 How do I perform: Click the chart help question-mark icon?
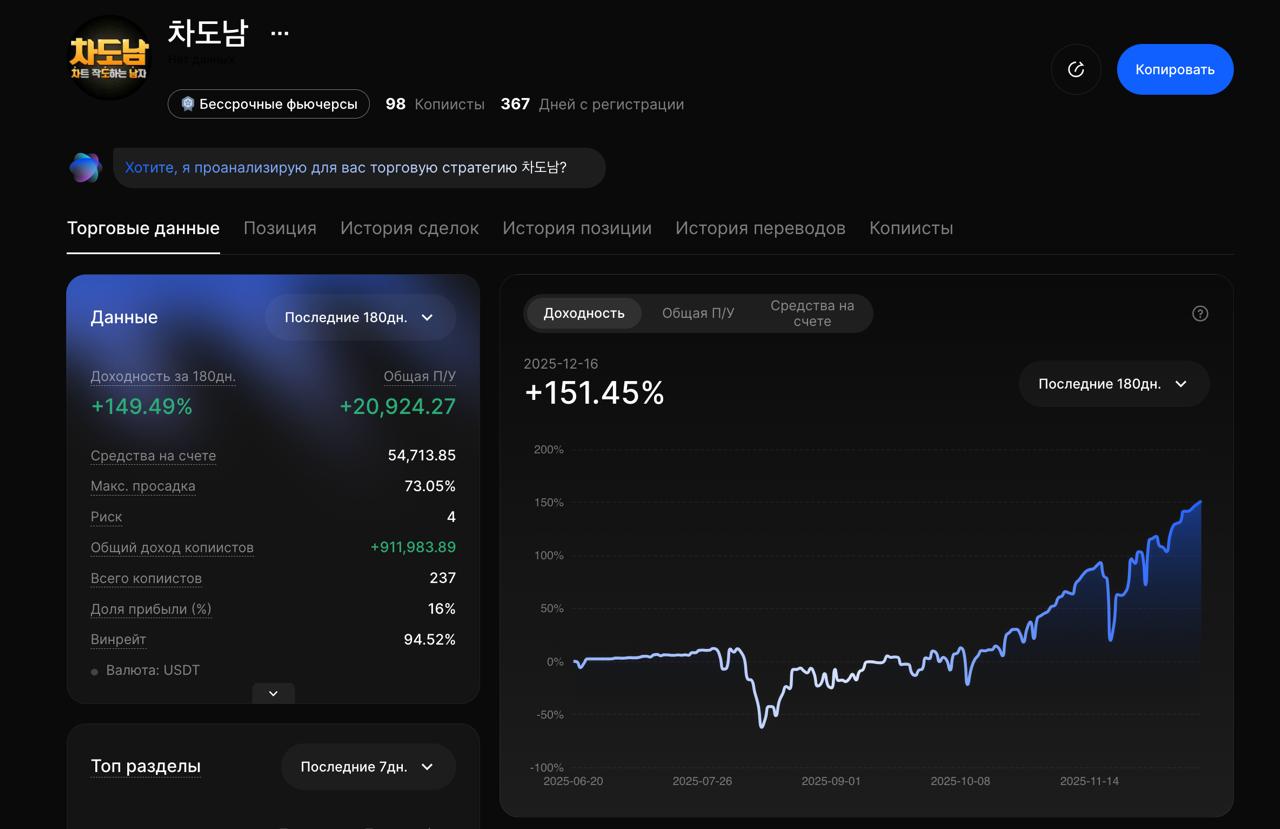1200,313
